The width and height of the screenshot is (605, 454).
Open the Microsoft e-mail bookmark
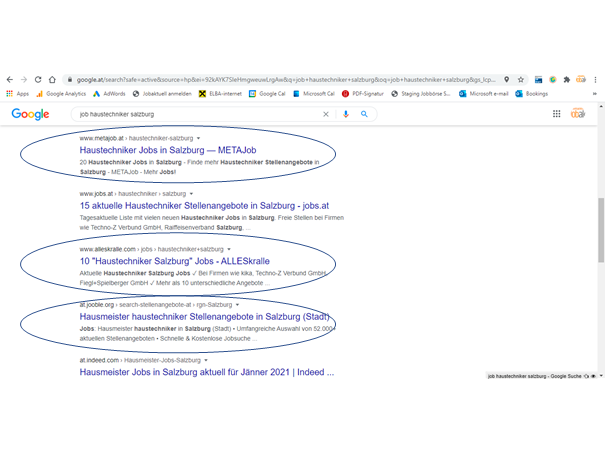point(483,94)
